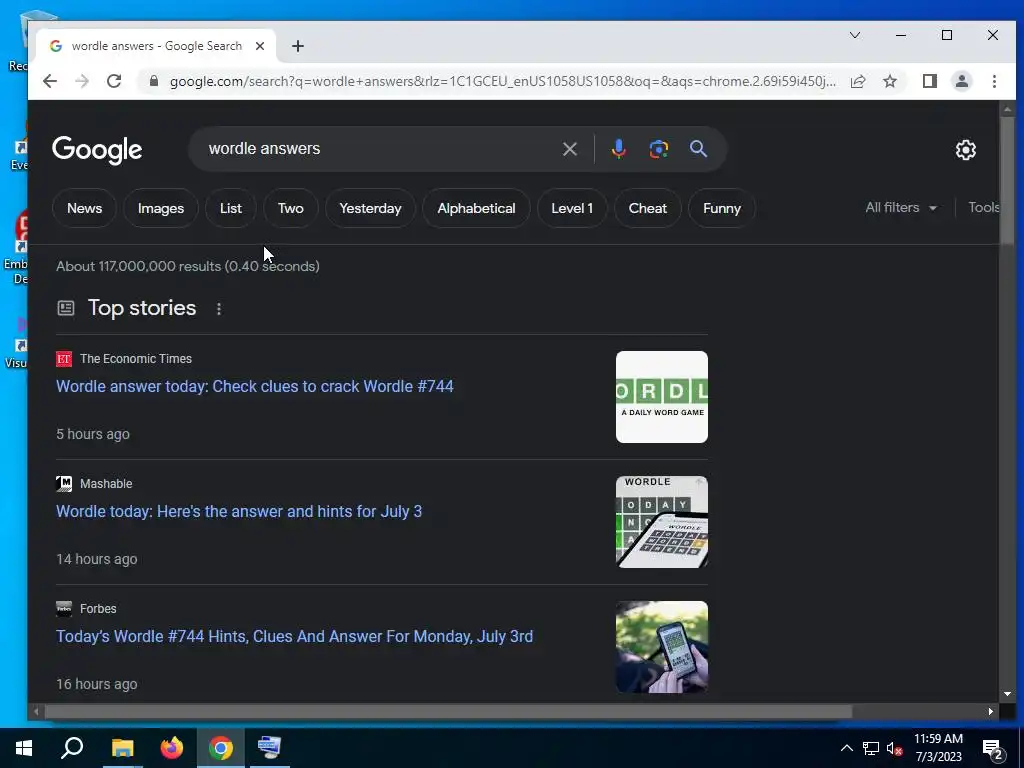This screenshot has height=768, width=1024.
Task: Open Google quick settings gear
Action: pos(965,150)
